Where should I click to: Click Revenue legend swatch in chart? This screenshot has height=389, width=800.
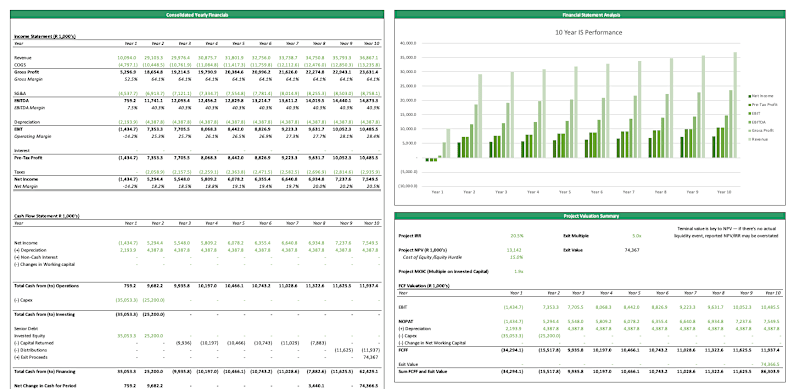pos(749,139)
